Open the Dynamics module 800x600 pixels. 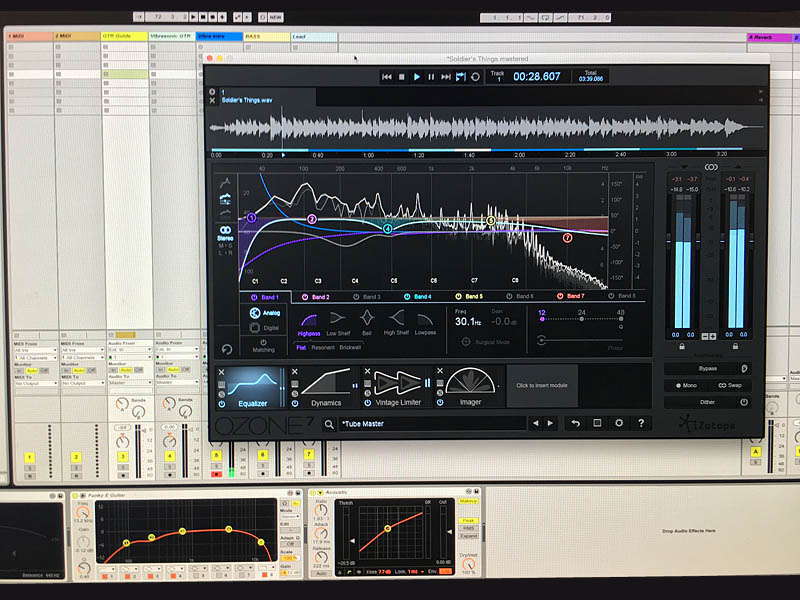click(326, 388)
